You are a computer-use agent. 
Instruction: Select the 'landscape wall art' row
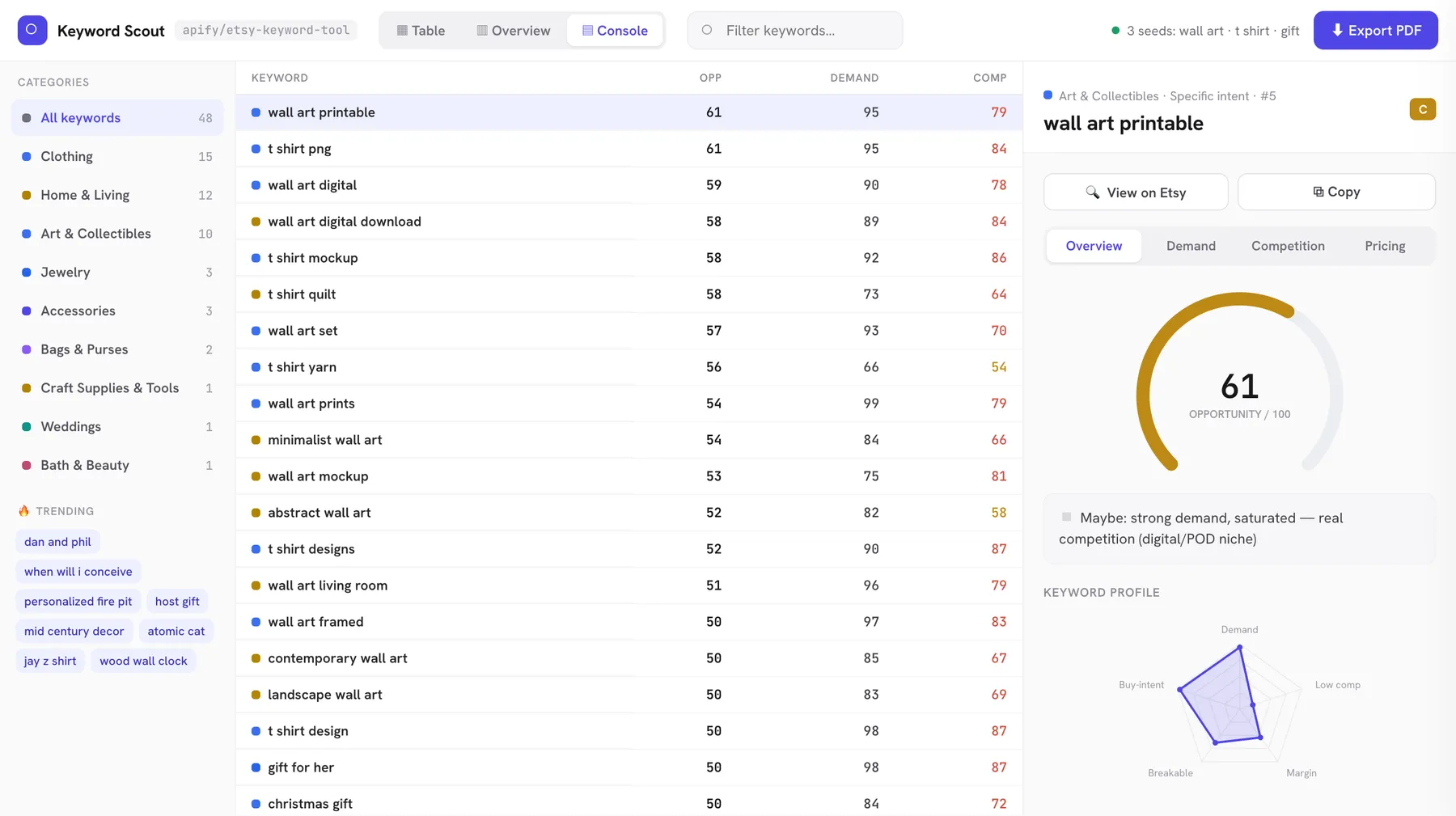click(629, 695)
